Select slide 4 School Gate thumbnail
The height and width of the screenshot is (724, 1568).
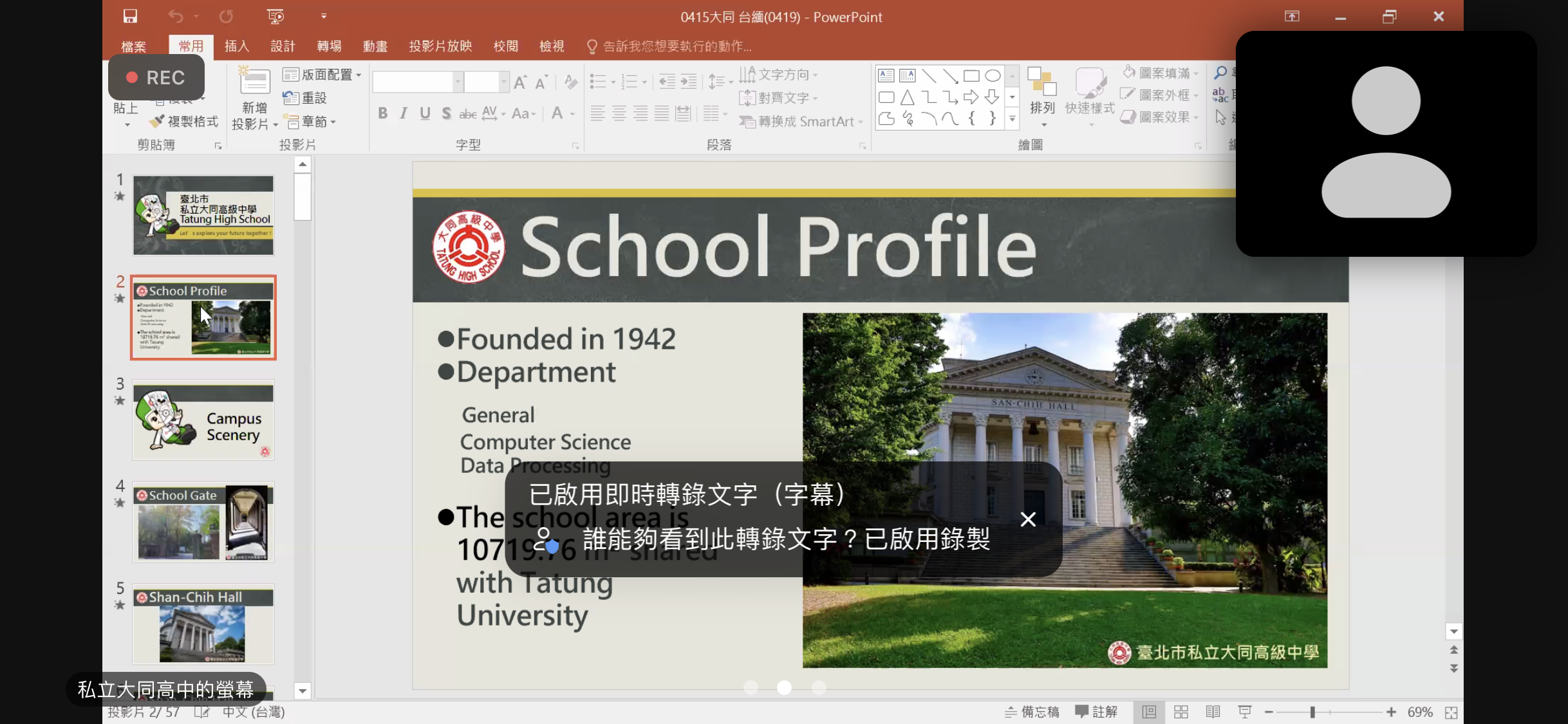203,522
